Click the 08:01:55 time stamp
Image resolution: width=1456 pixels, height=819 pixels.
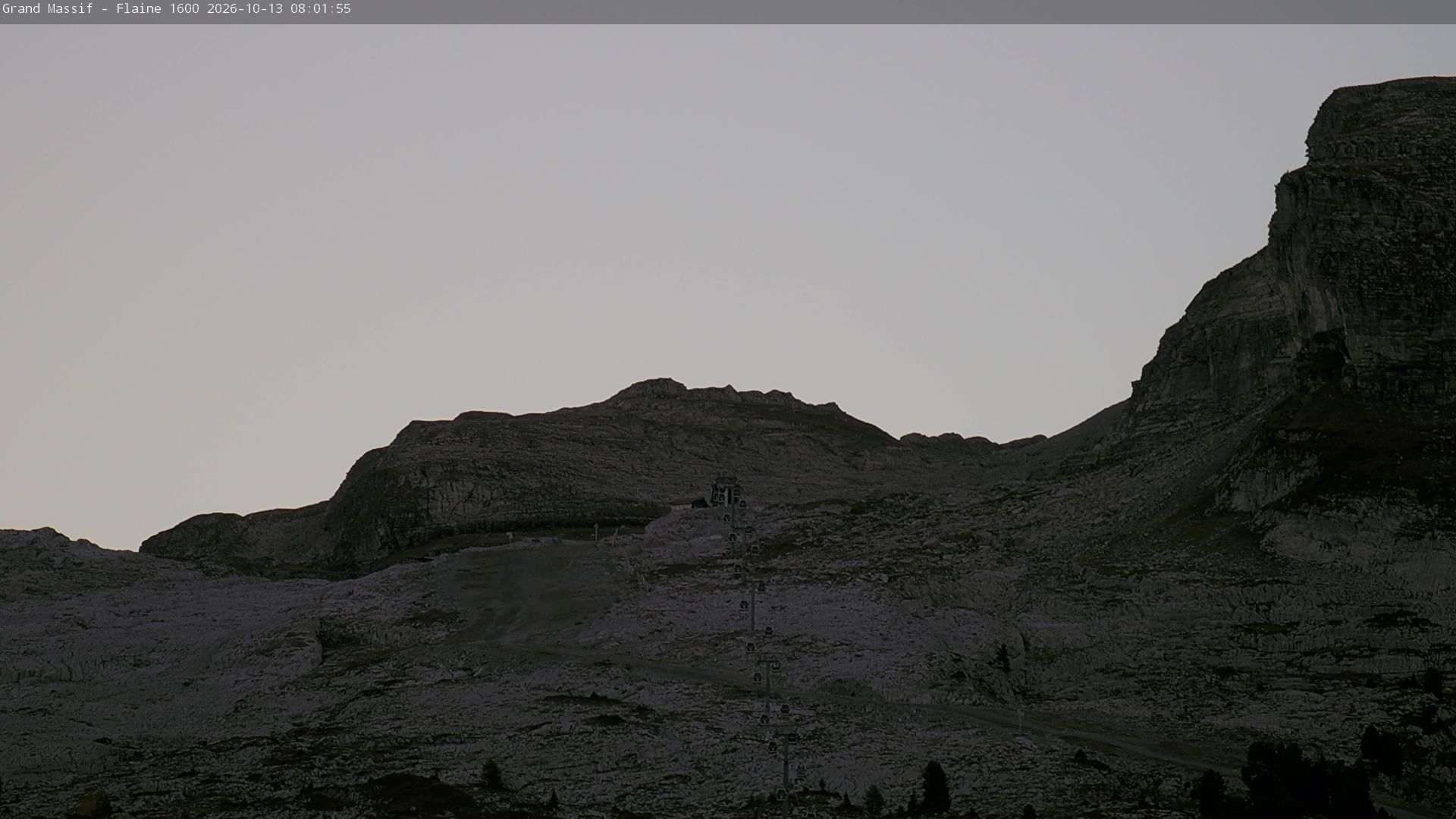(x=321, y=9)
